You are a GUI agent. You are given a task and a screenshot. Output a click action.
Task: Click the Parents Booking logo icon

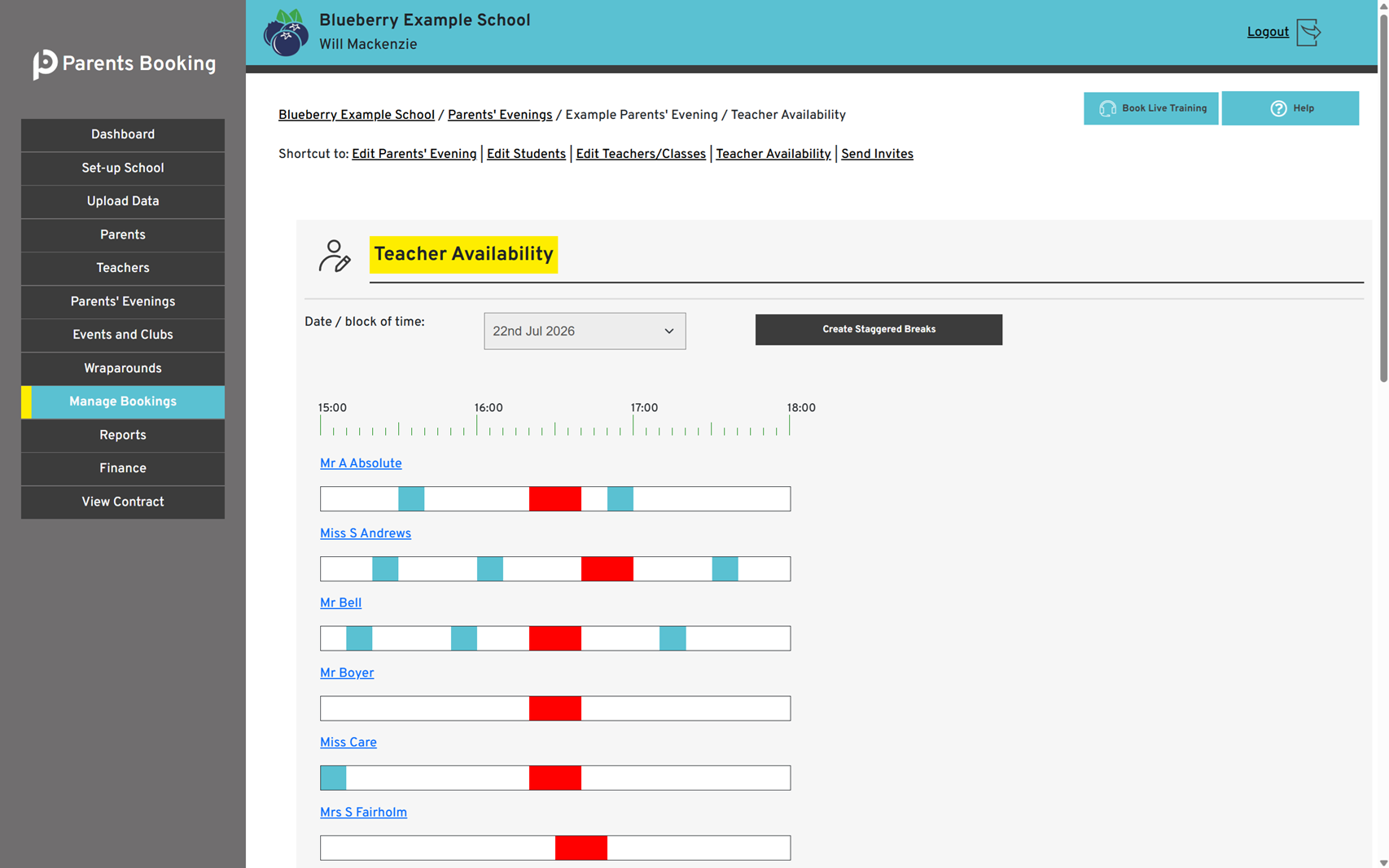(x=45, y=64)
